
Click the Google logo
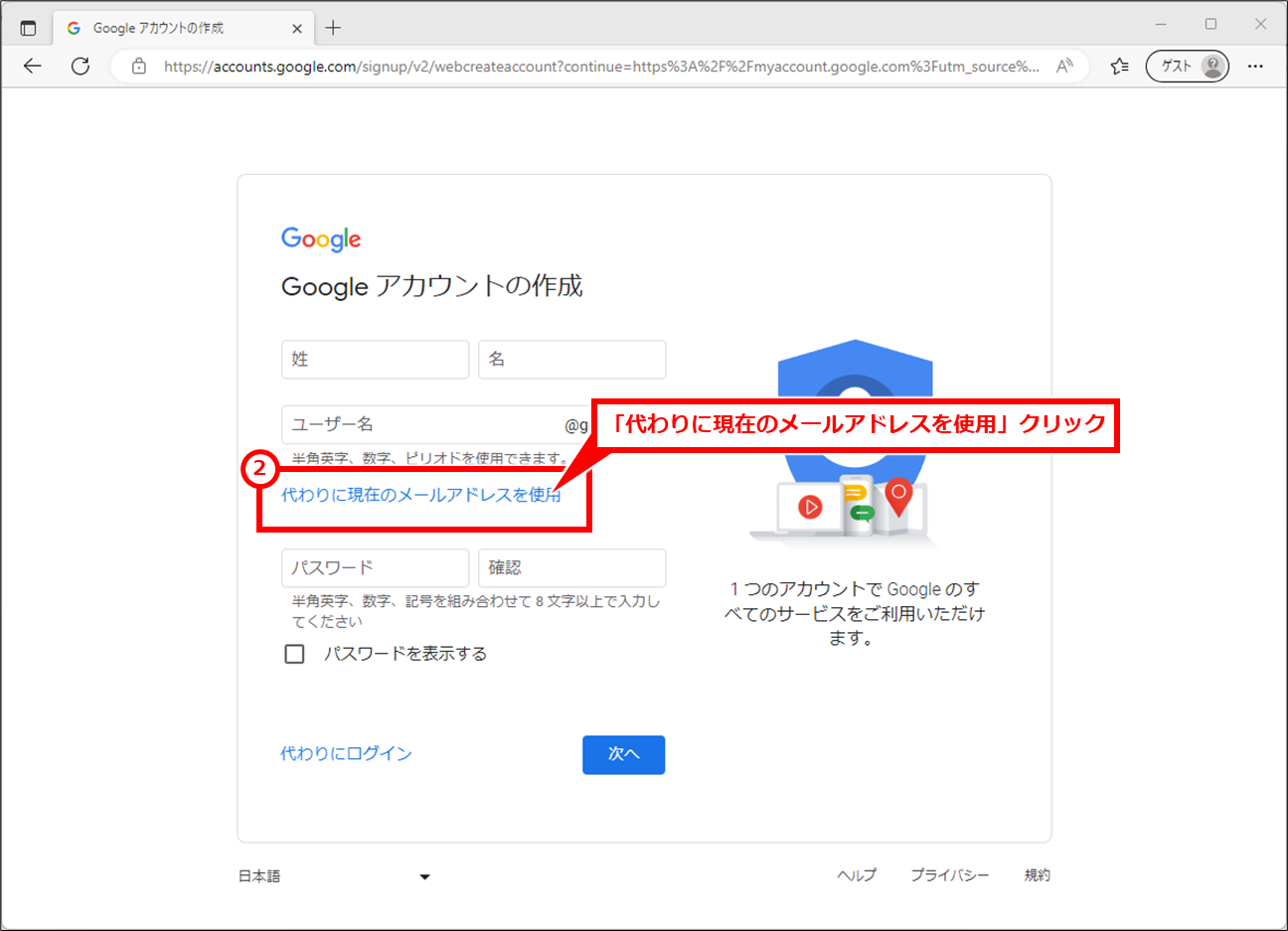pyautogui.click(x=321, y=238)
